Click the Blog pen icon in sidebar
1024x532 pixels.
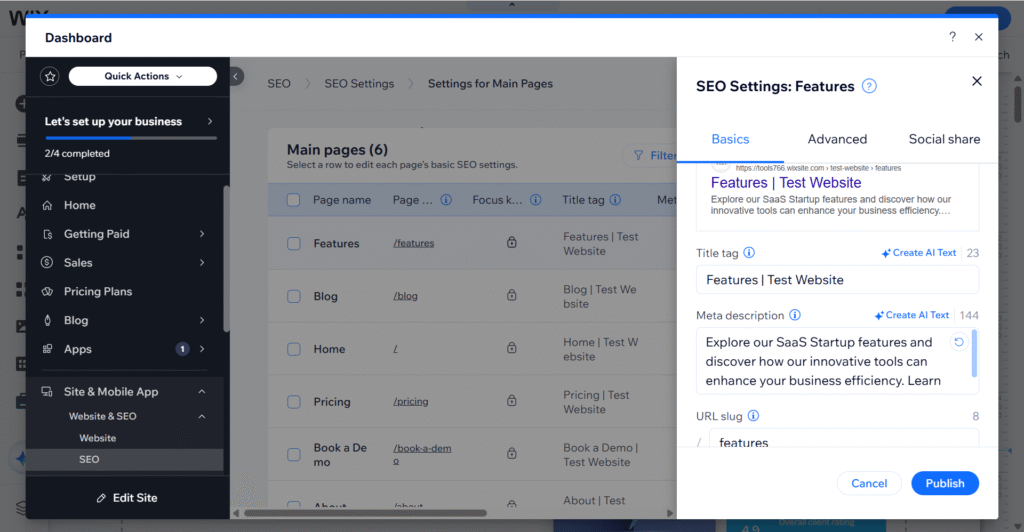47,320
